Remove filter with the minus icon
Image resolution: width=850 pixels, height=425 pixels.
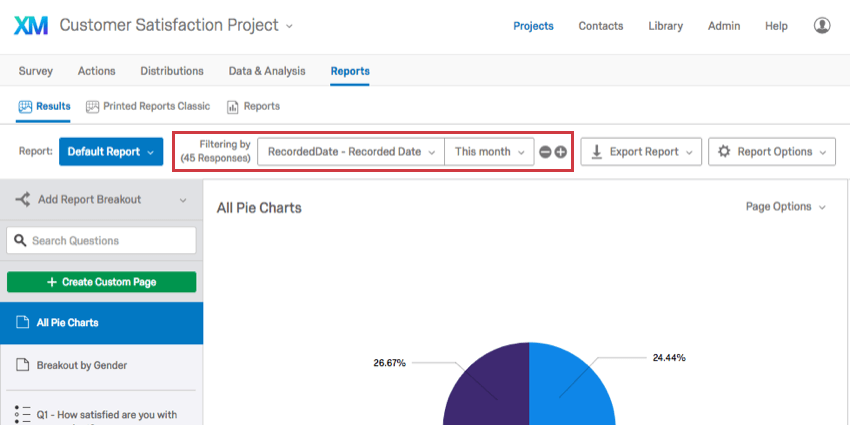point(545,152)
